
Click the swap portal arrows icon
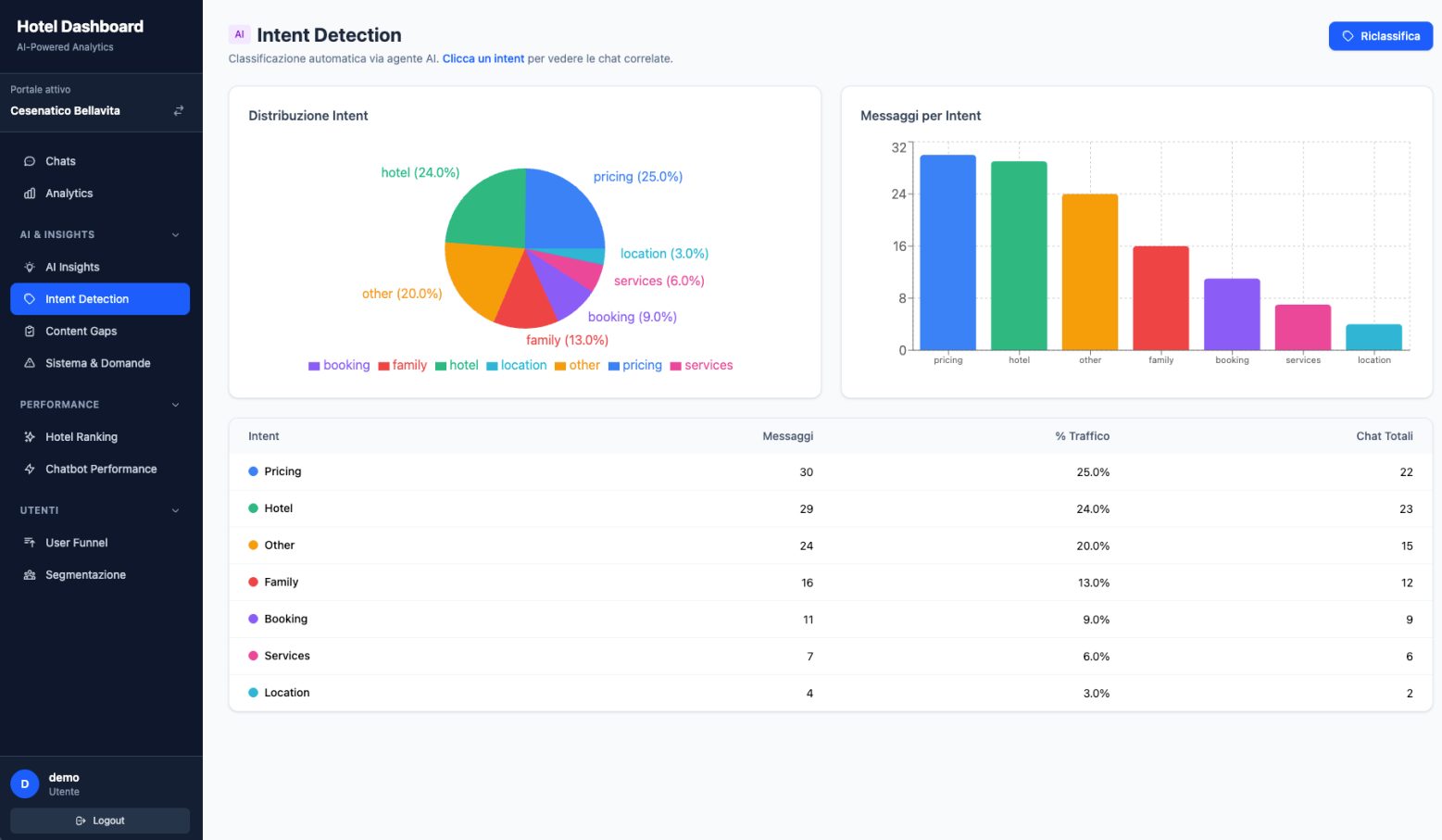tap(179, 110)
